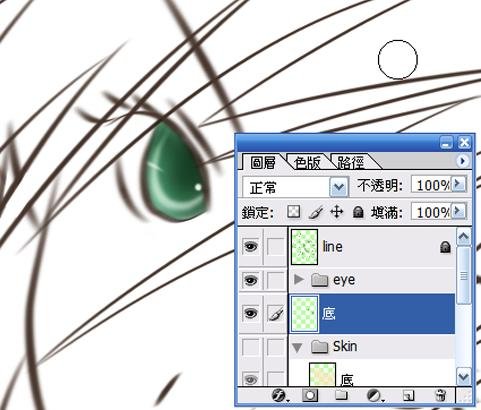Click the layers scrollbar down arrow
Image resolution: width=481 pixels, height=410 pixels.
463,377
